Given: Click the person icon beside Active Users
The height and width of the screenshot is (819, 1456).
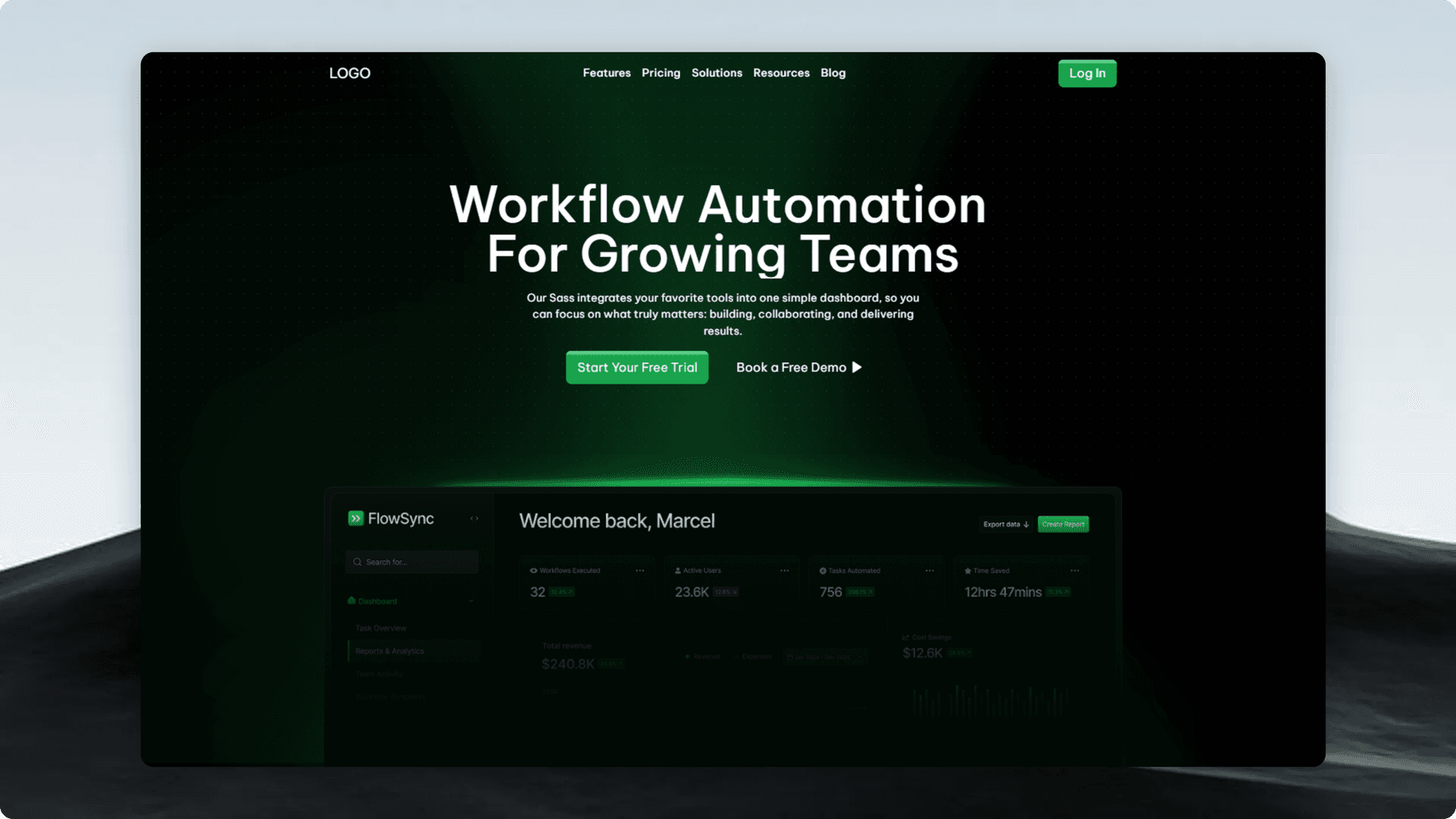Looking at the screenshot, I should tap(677, 570).
